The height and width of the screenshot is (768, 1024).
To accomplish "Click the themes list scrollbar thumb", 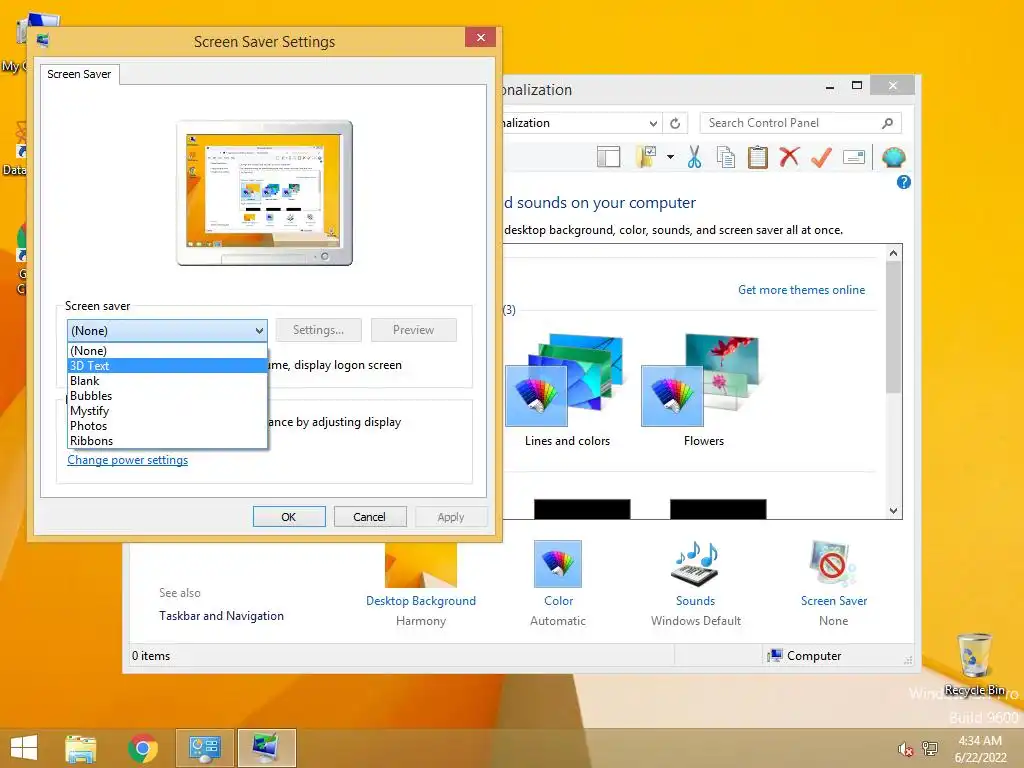I will pyautogui.click(x=893, y=327).
